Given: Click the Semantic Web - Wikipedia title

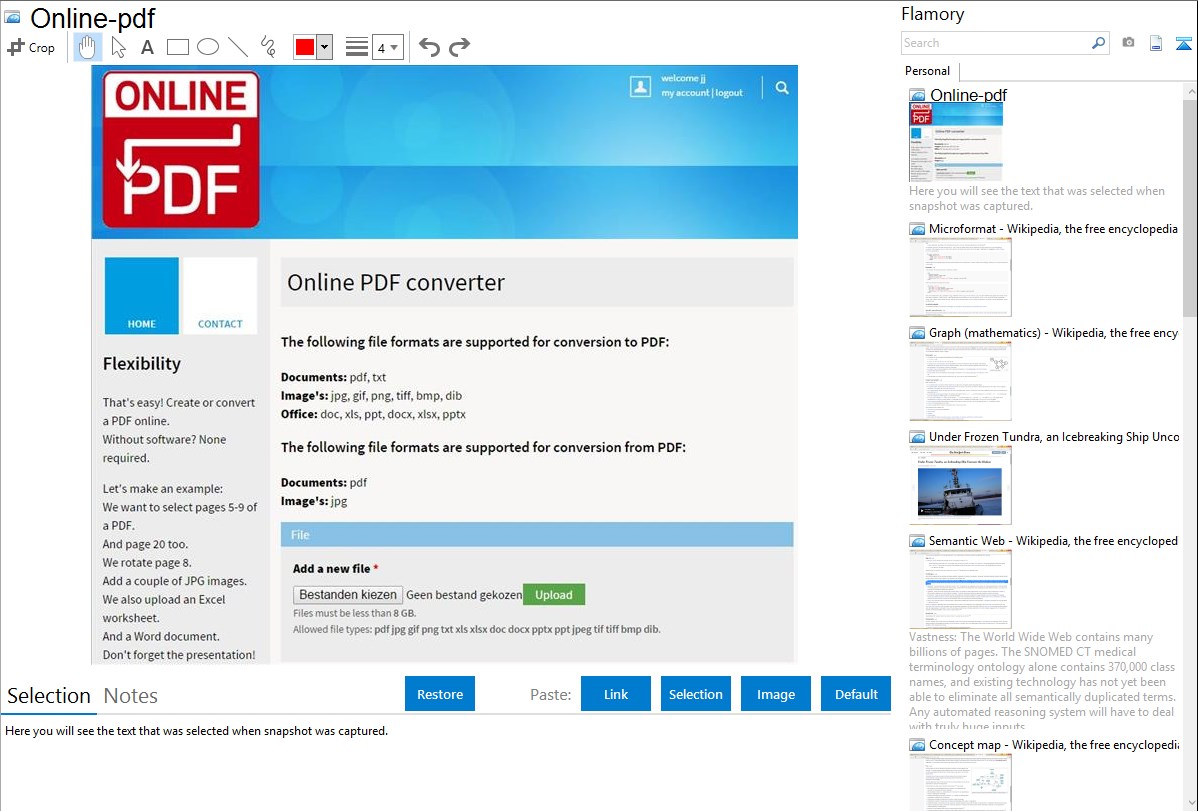Looking at the screenshot, I should click(1053, 540).
